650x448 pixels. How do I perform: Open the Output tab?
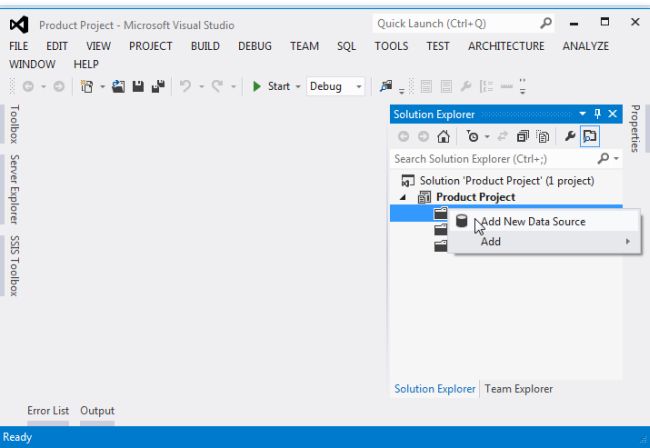coord(97,410)
